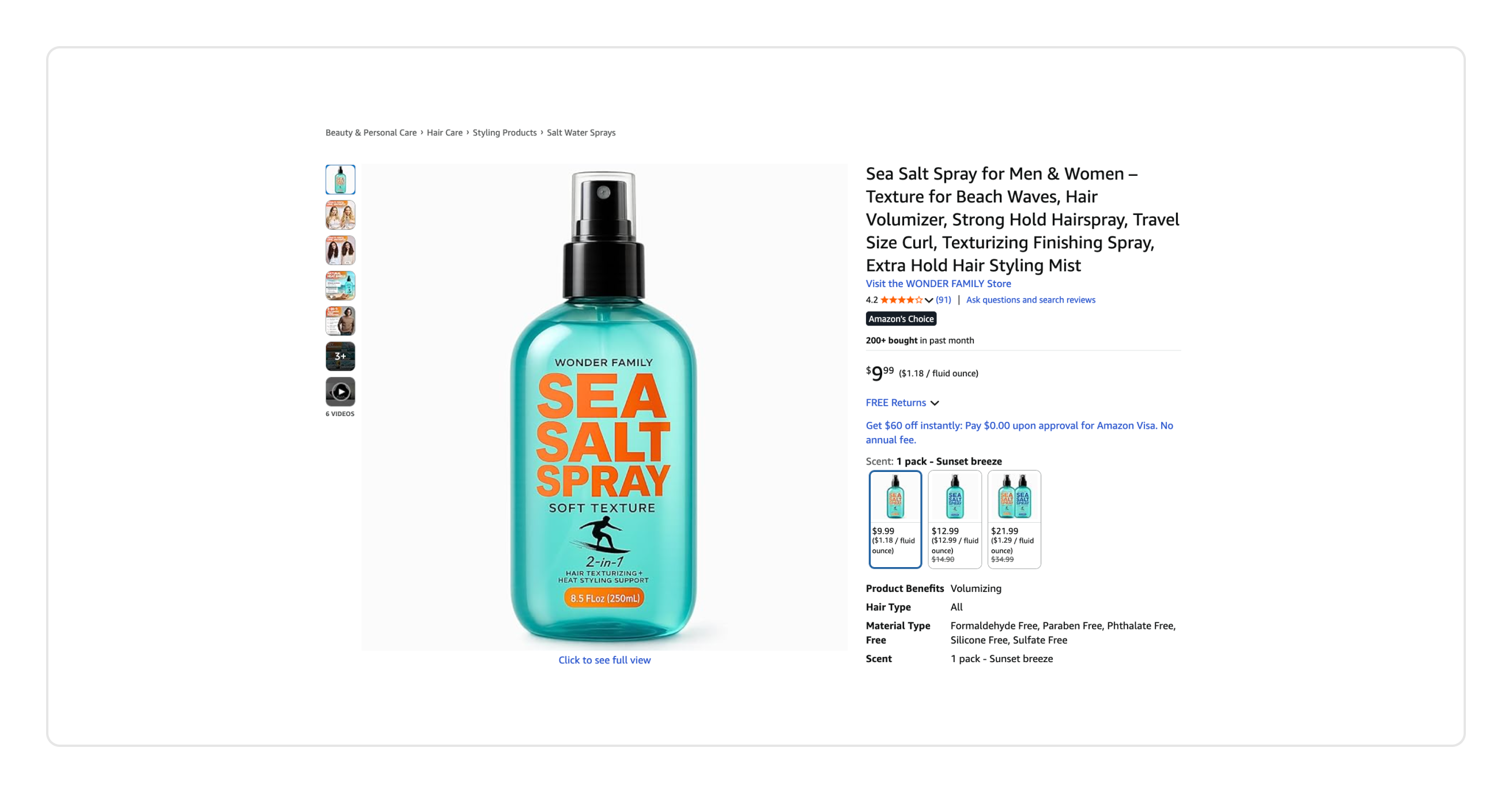Choose the $12.99 scent variant swatch
1512x793 pixels.
pos(955,519)
